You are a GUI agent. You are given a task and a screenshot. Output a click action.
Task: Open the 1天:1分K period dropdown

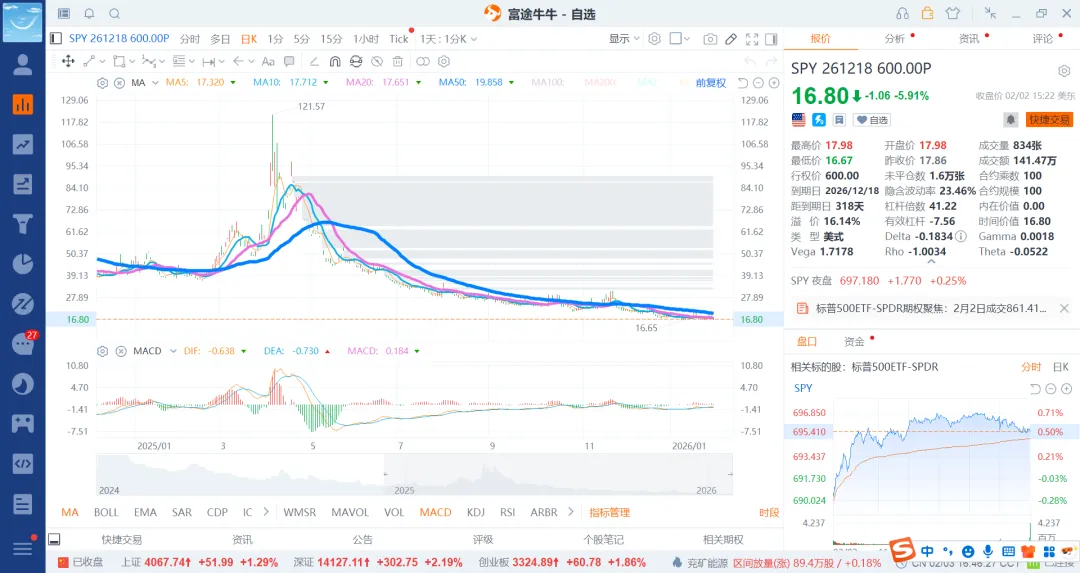tap(448, 39)
